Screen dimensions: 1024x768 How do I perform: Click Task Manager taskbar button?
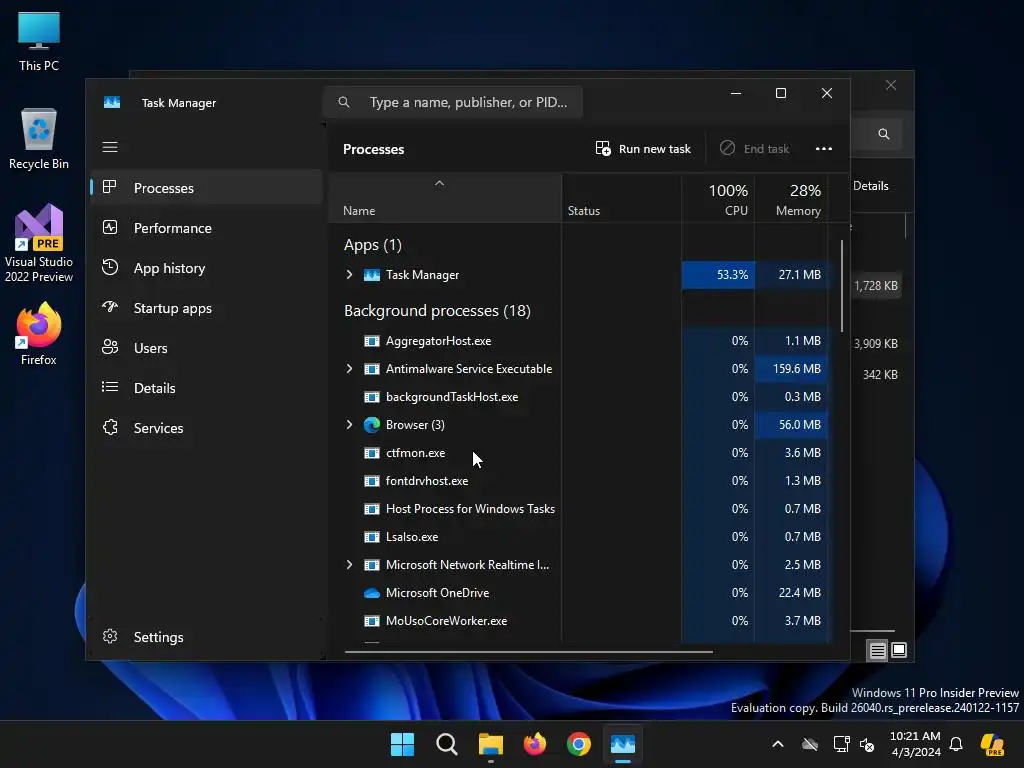[623, 744]
